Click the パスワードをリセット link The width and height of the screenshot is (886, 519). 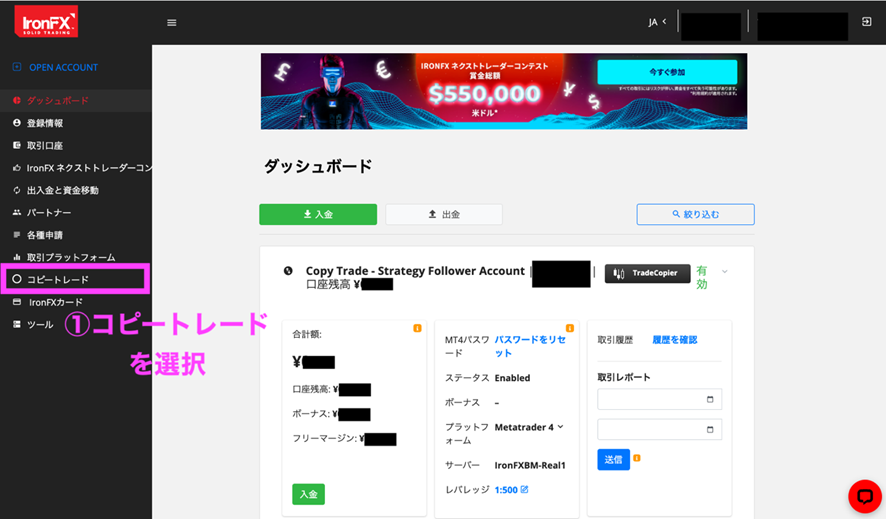[530, 346]
